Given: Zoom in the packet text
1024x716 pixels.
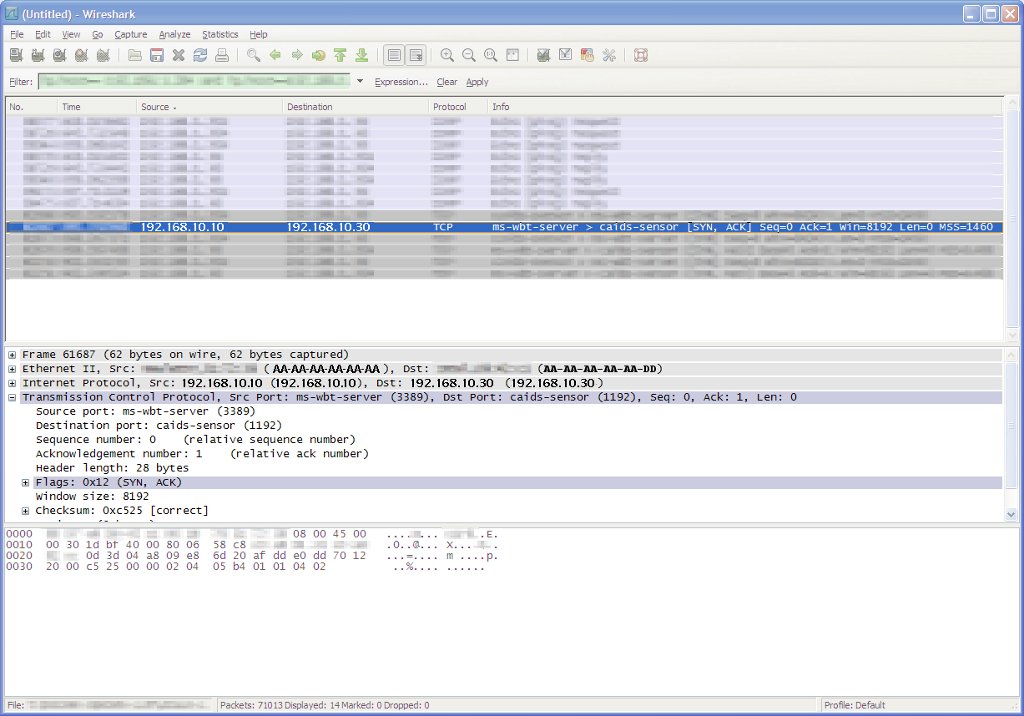Looking at the screenshot, I should pyautogui.click(x=447, y=56).
